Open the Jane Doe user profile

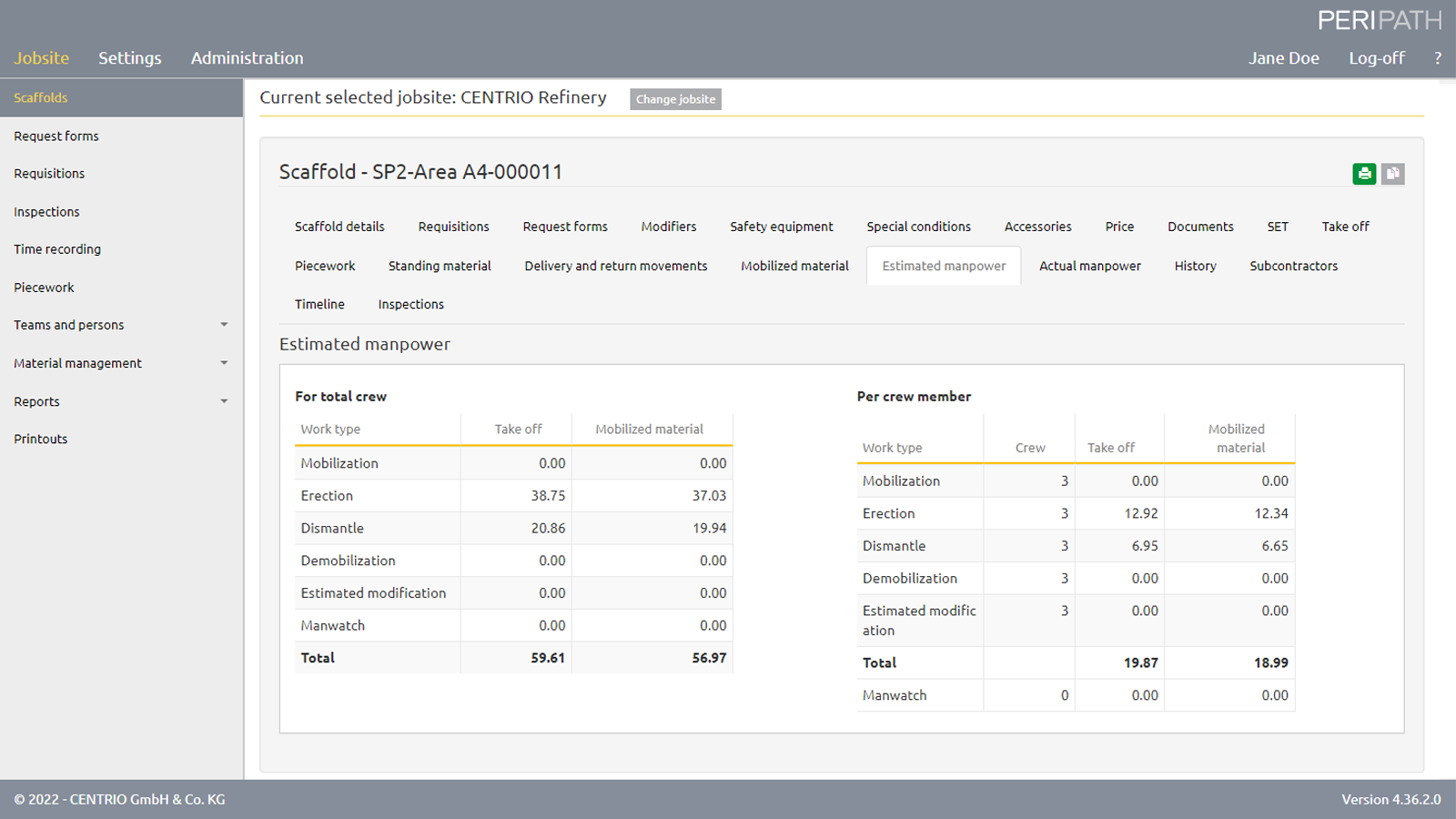[x=1283, y=57]
